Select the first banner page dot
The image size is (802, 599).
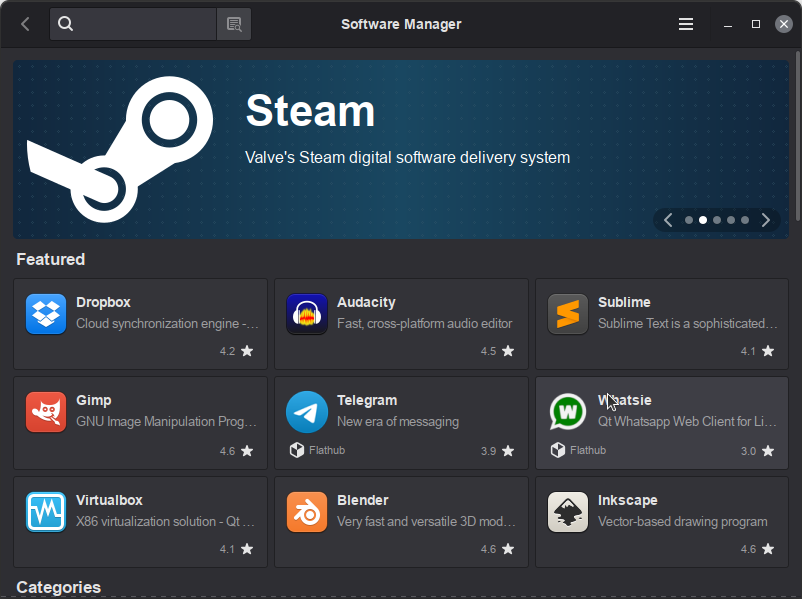click(689, 220)
